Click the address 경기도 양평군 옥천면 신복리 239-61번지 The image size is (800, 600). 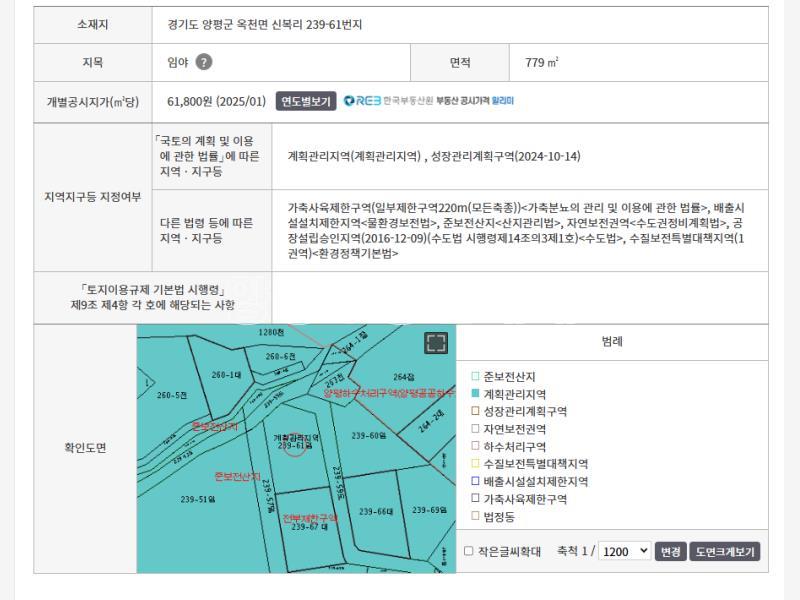click(265, 24)
